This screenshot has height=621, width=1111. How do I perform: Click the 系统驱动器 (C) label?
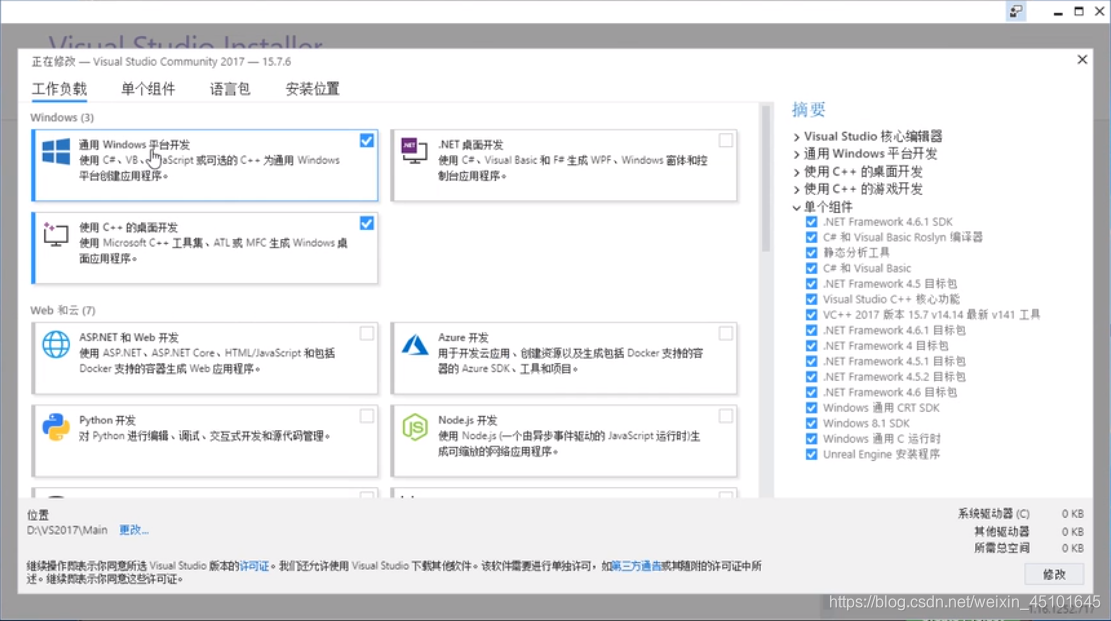[993, 514]
